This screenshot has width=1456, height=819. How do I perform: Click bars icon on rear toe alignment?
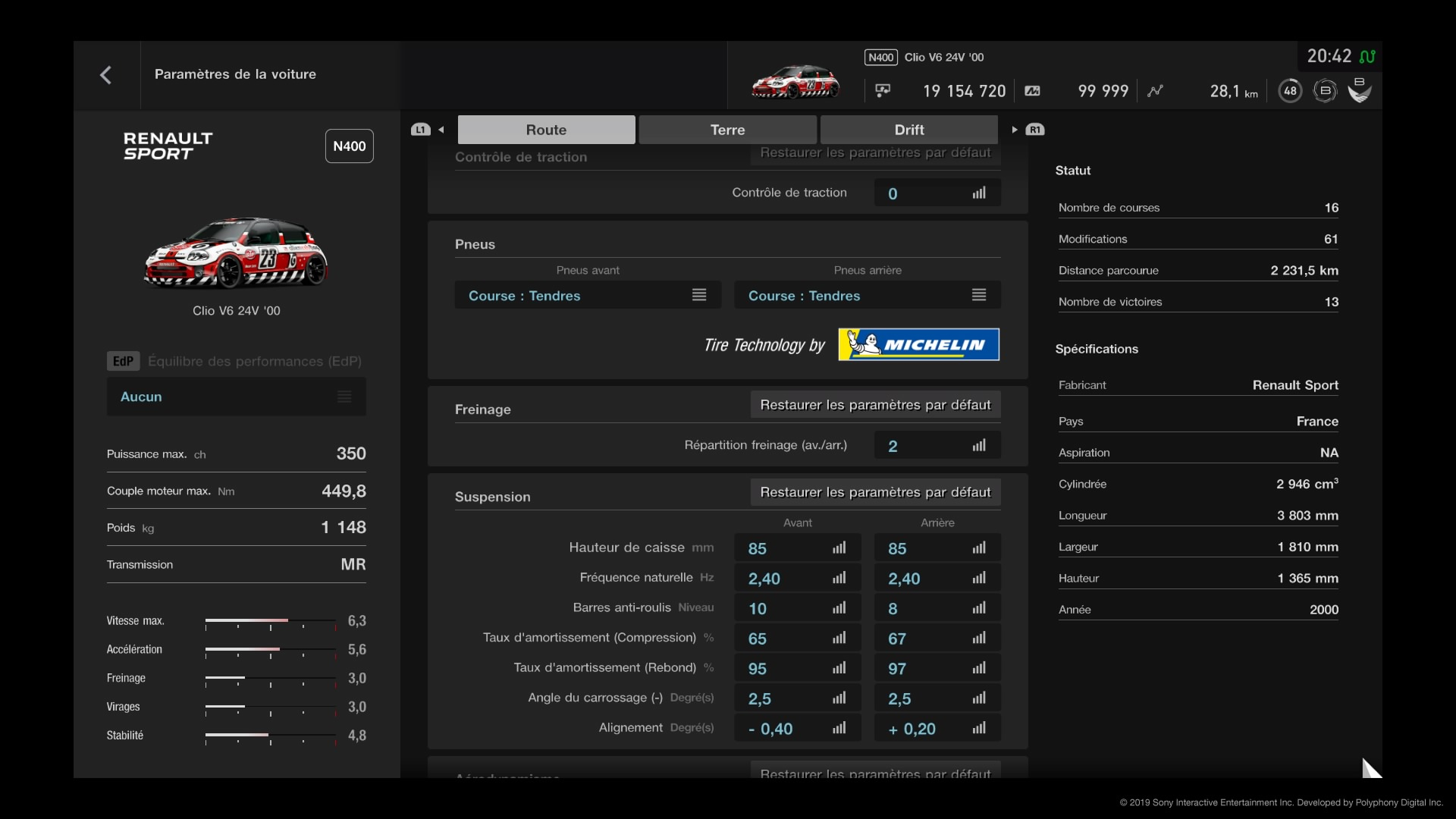click(979, 729)
